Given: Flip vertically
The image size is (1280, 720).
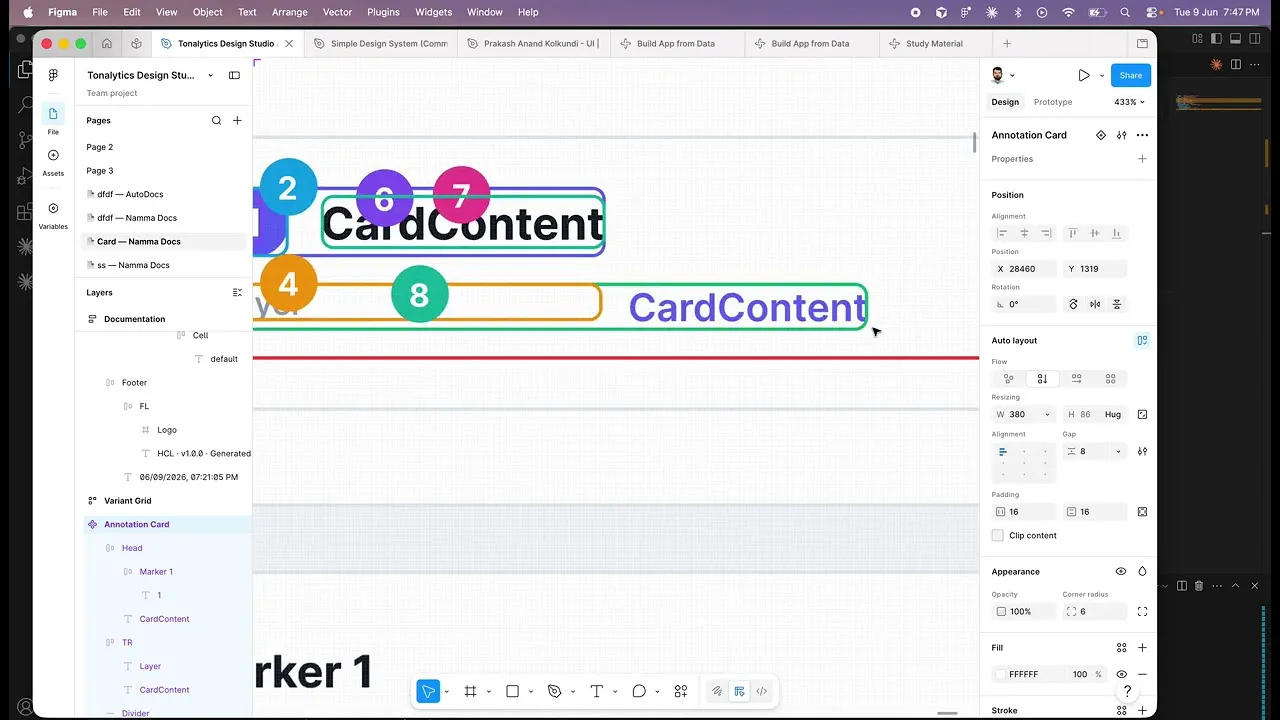Looking at the screenshot, I should (x=1117, y=304).
